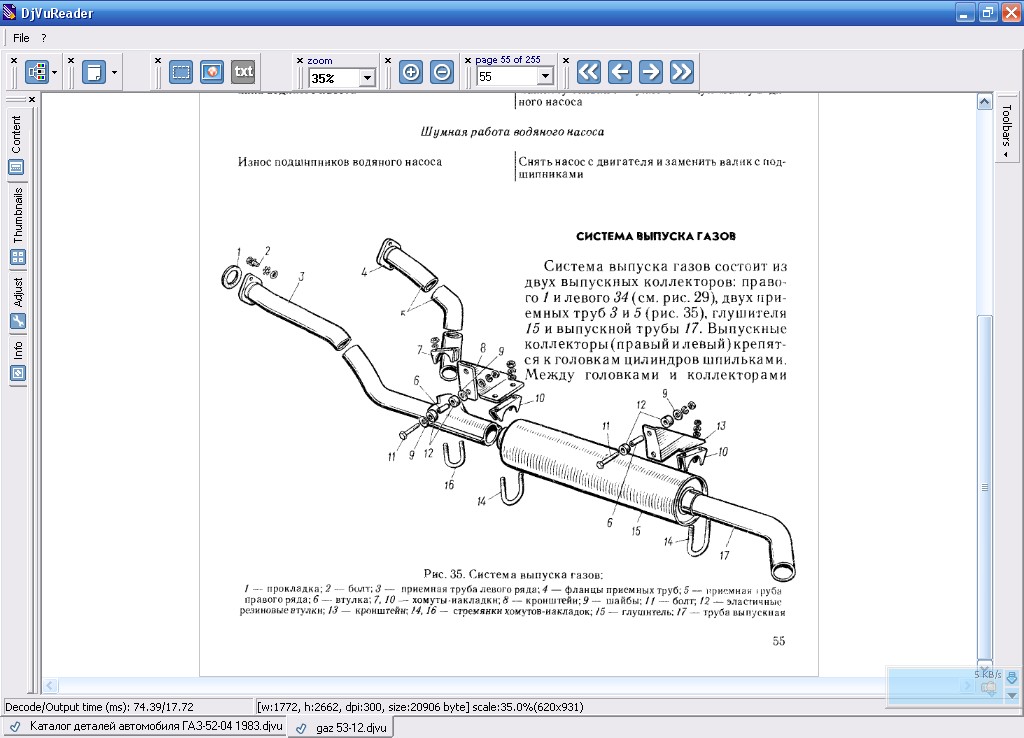Zoom out with the minus icon

click(x=442, y=72)
